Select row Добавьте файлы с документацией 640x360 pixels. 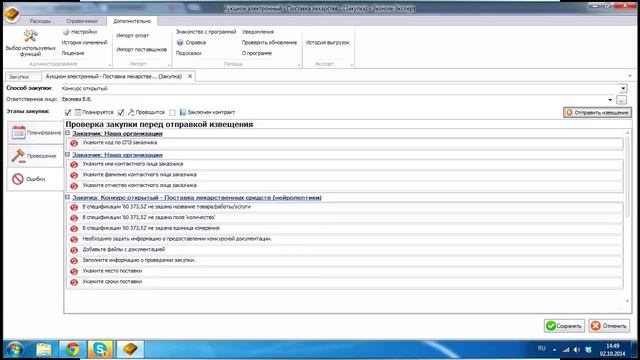[344, 249]
